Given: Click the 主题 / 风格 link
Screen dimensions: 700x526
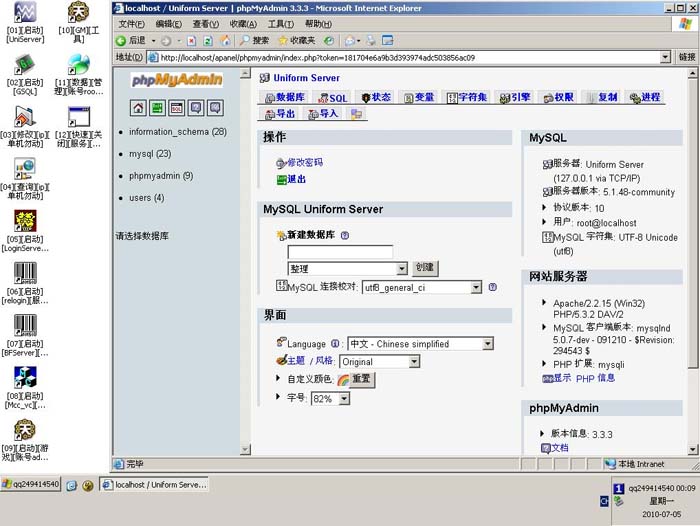Looking at the screenshot, I should 311,361.
